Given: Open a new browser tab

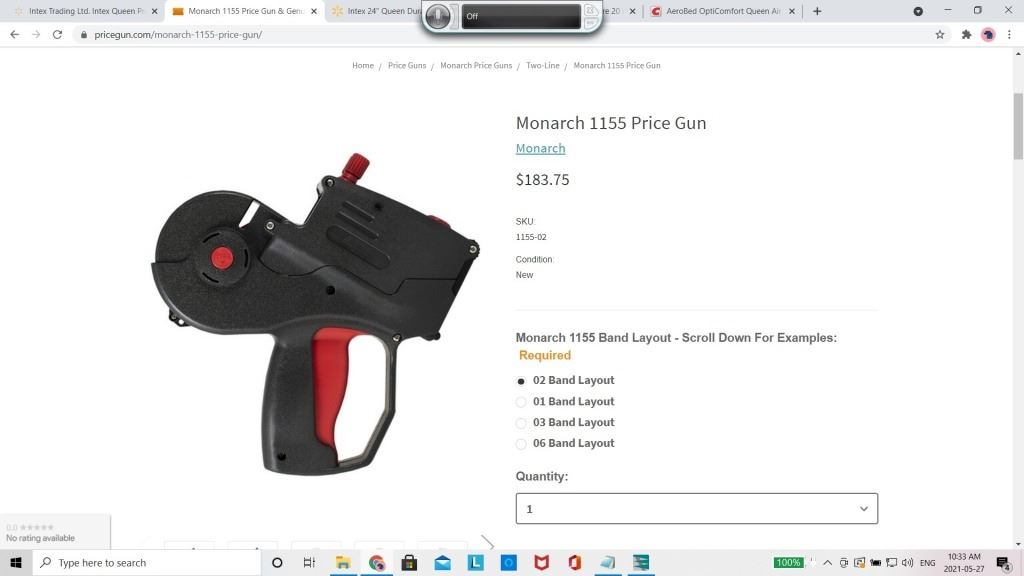Looking at the screenshot, I should click(817, 11).
